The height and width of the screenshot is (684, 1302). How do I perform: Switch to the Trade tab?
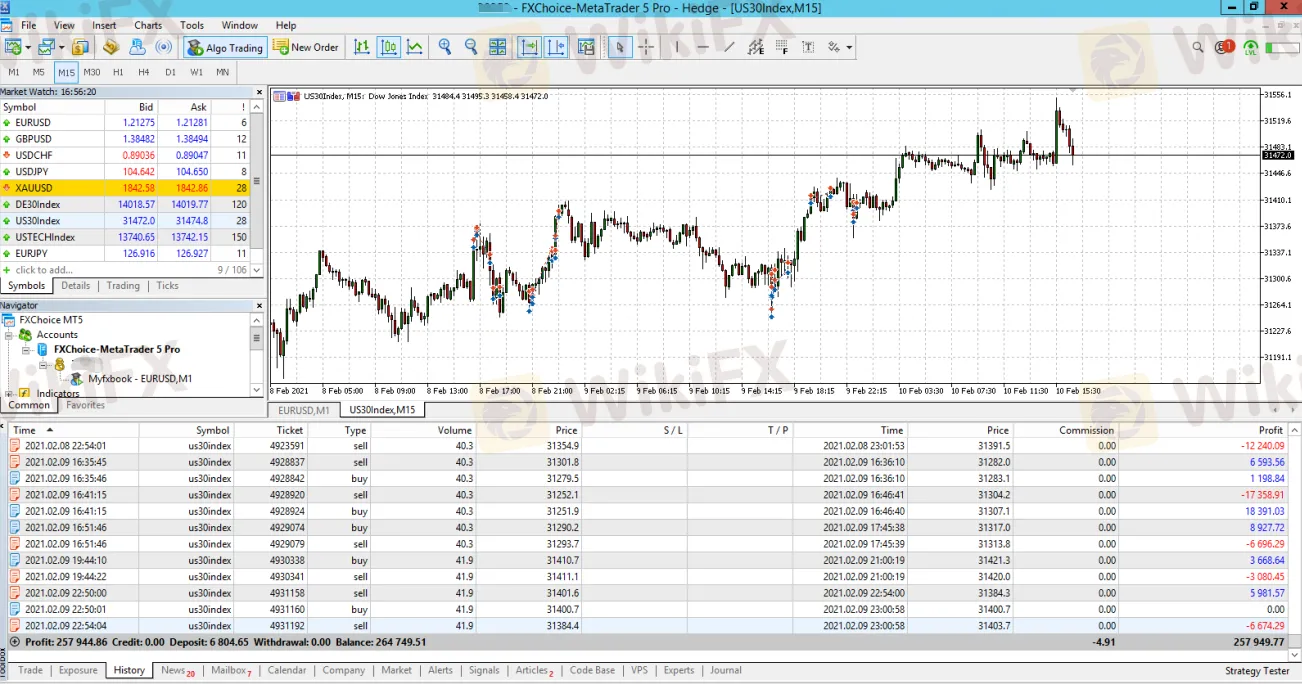click(x=31, y=670)
